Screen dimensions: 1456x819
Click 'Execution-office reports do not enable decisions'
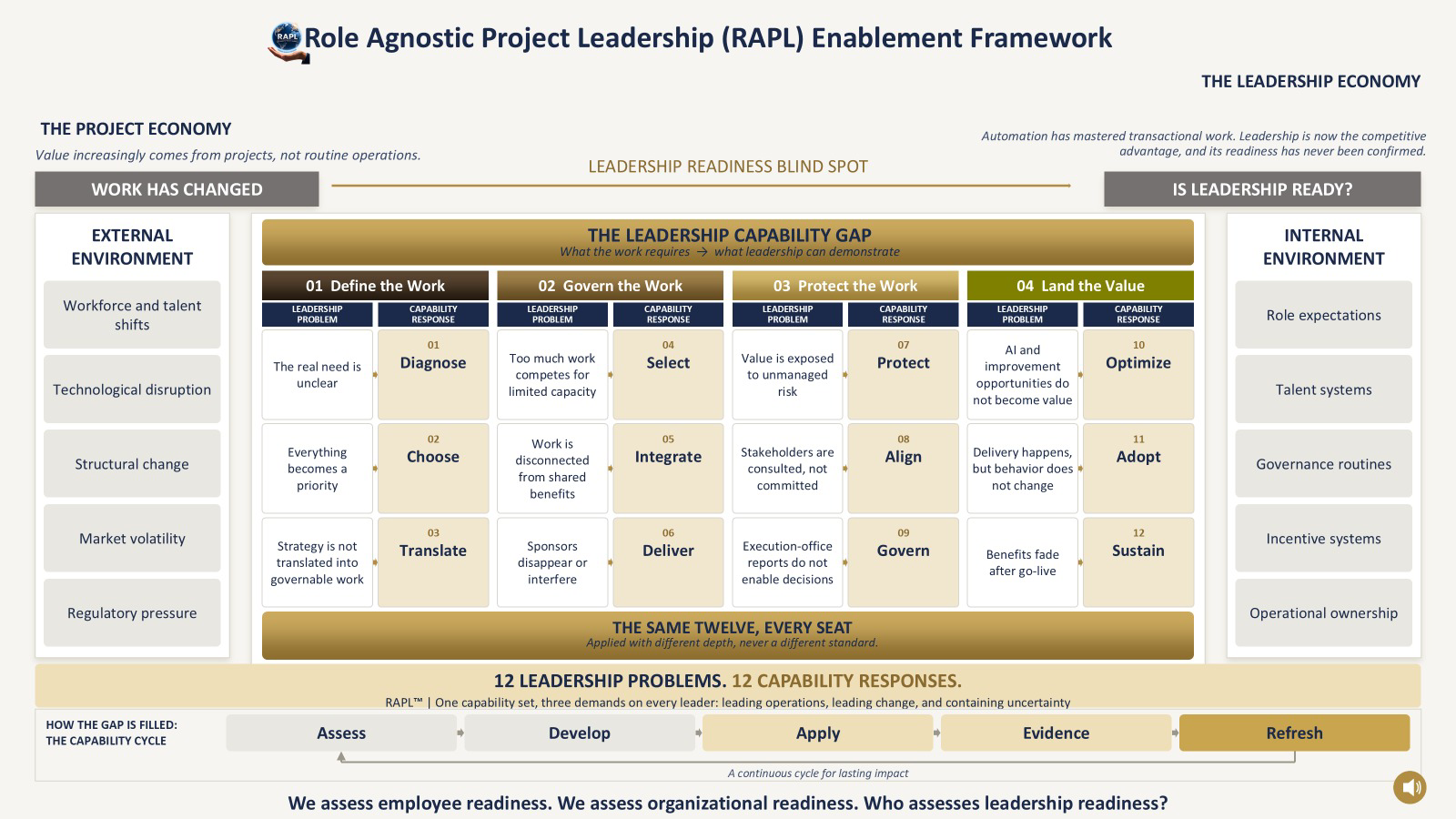point(787,562)
